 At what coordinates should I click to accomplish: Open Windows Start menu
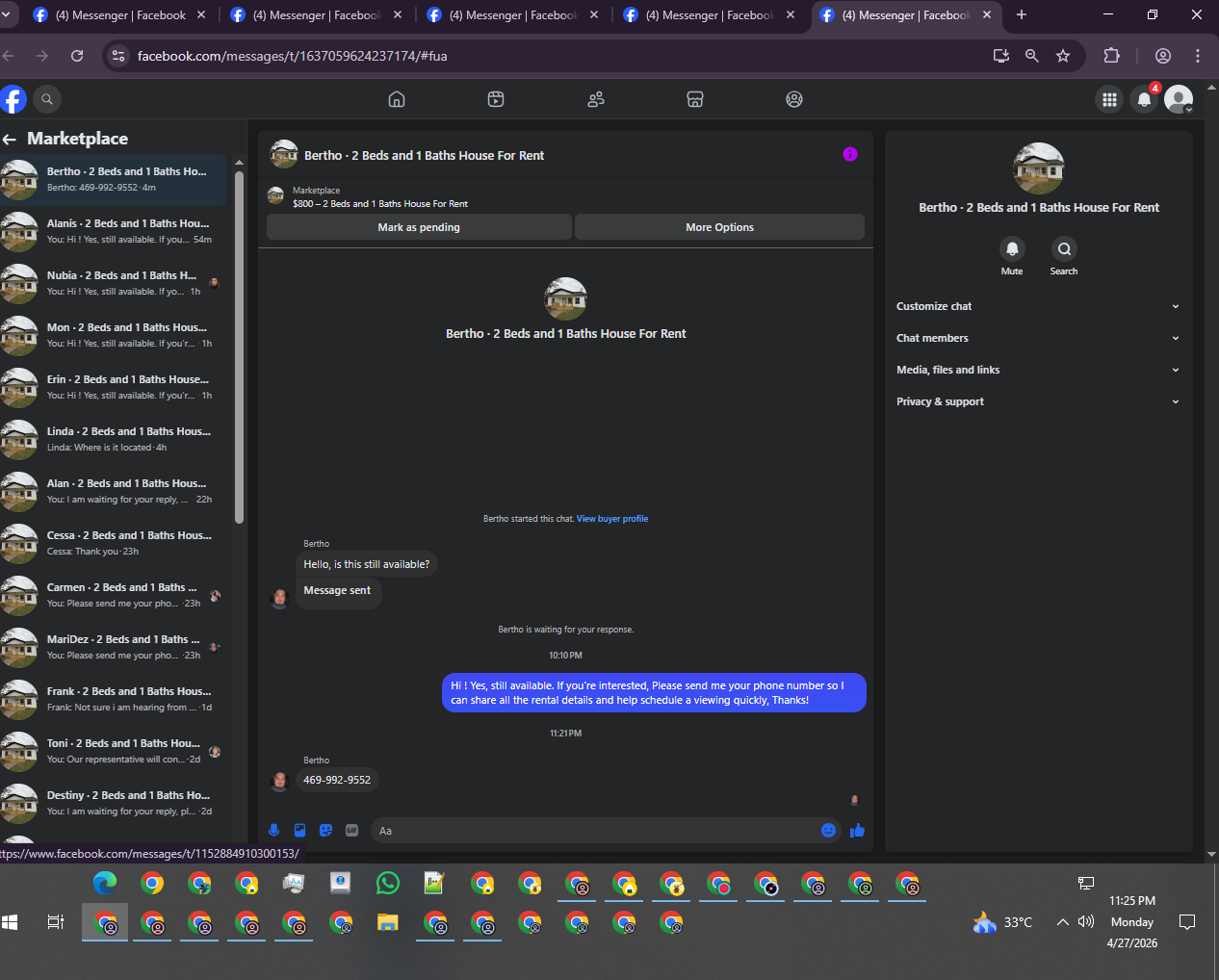point(10,922)
